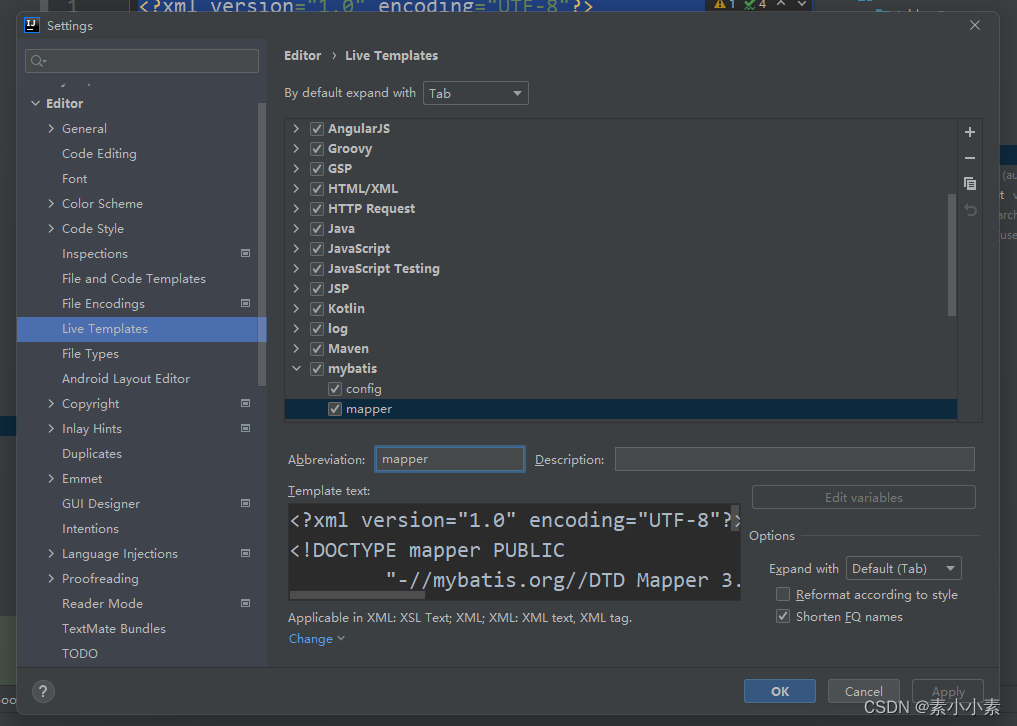Screen dimensions: 1017x726
Task: Expand the Maven template group
Action: [x=296, y=348]
